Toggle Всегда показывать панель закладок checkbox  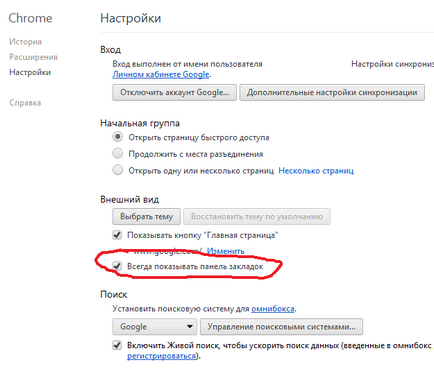(x=117, y=266)
